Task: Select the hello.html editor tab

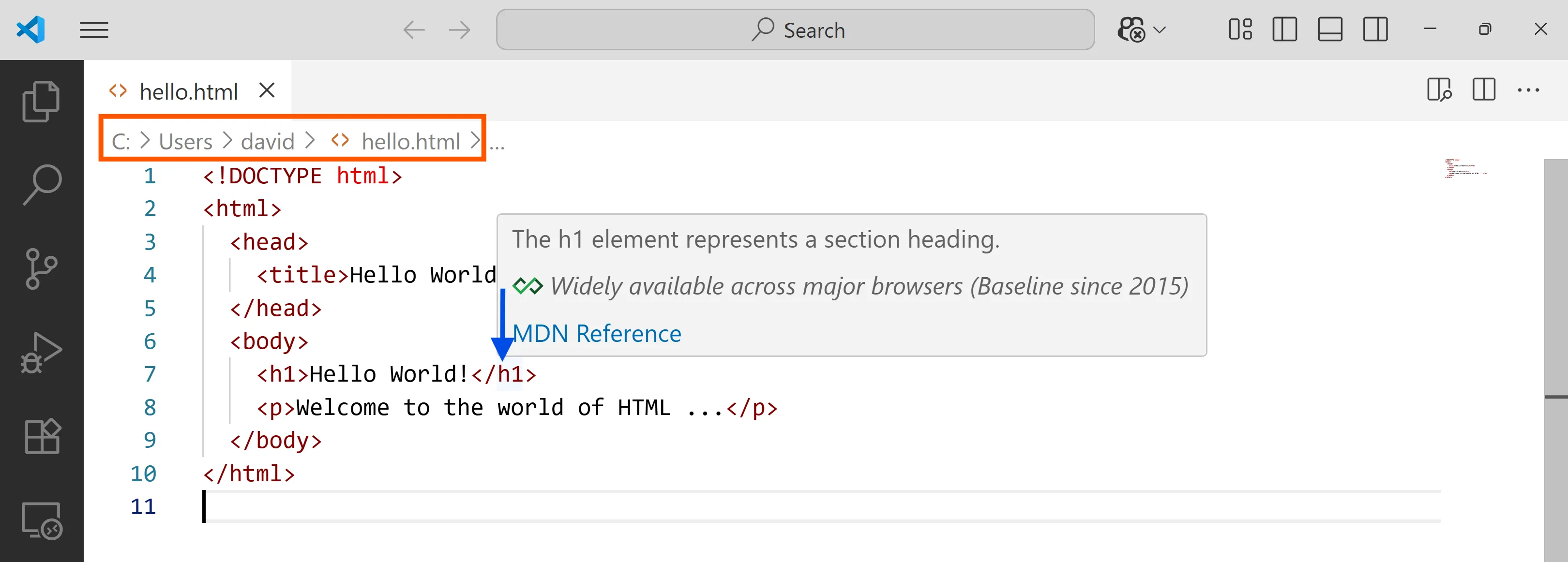Action: tap(188, 92)
